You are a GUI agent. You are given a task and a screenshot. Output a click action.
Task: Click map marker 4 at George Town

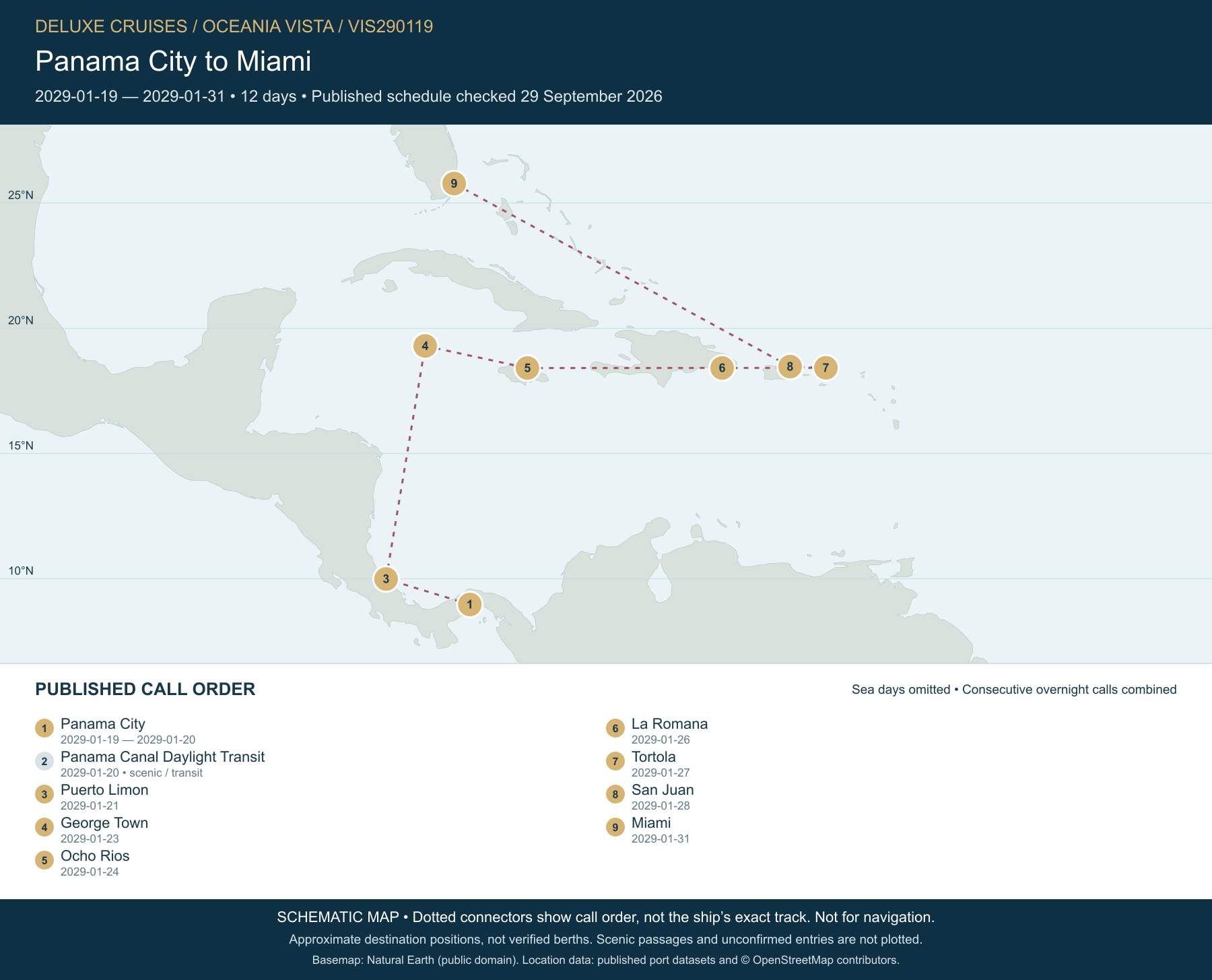[x=425, y=347]
